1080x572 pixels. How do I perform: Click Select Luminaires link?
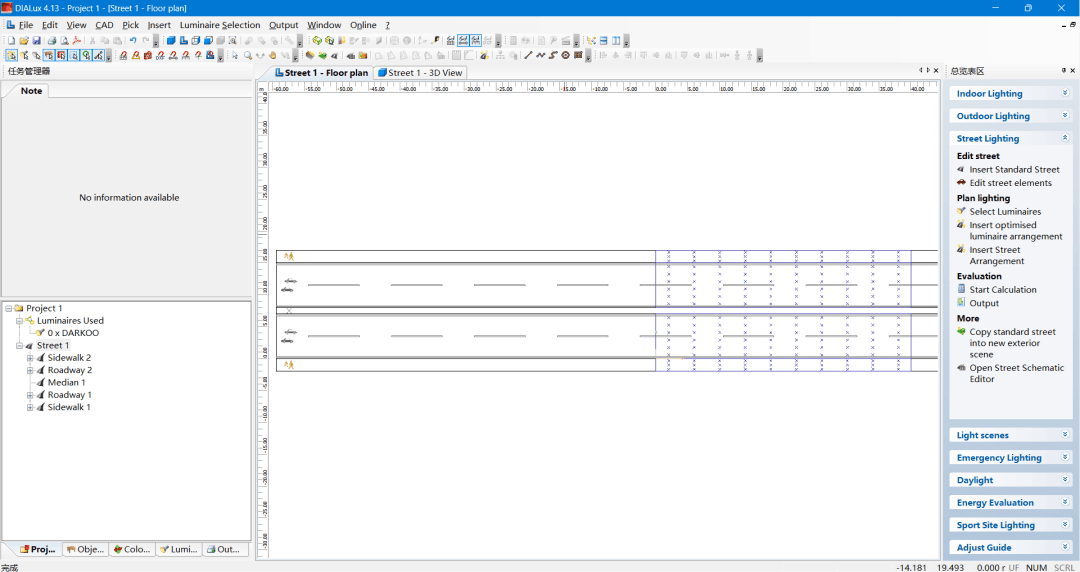point(1005,212)
